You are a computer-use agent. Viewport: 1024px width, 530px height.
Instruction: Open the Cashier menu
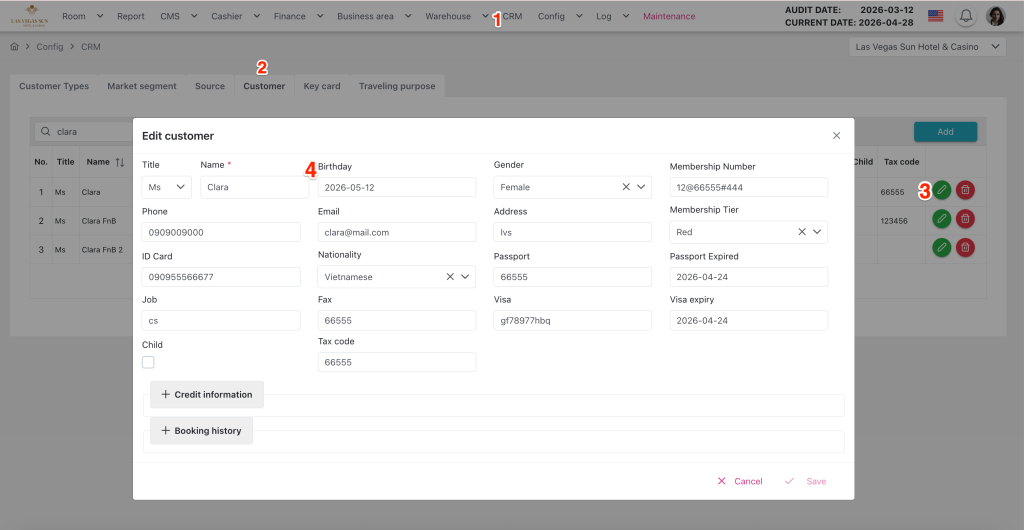click(234, 16)
